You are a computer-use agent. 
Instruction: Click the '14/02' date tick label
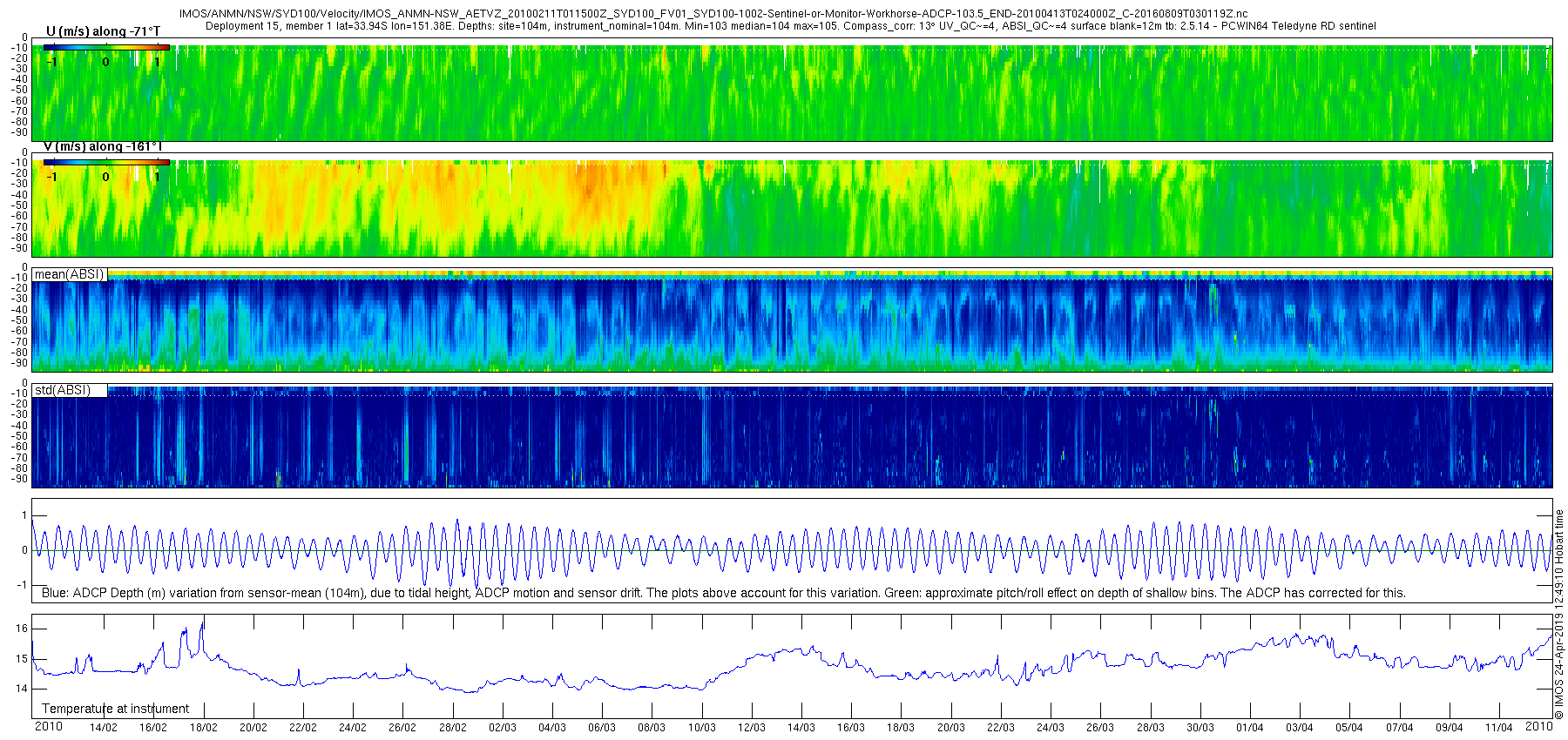(x=104, y=727)
